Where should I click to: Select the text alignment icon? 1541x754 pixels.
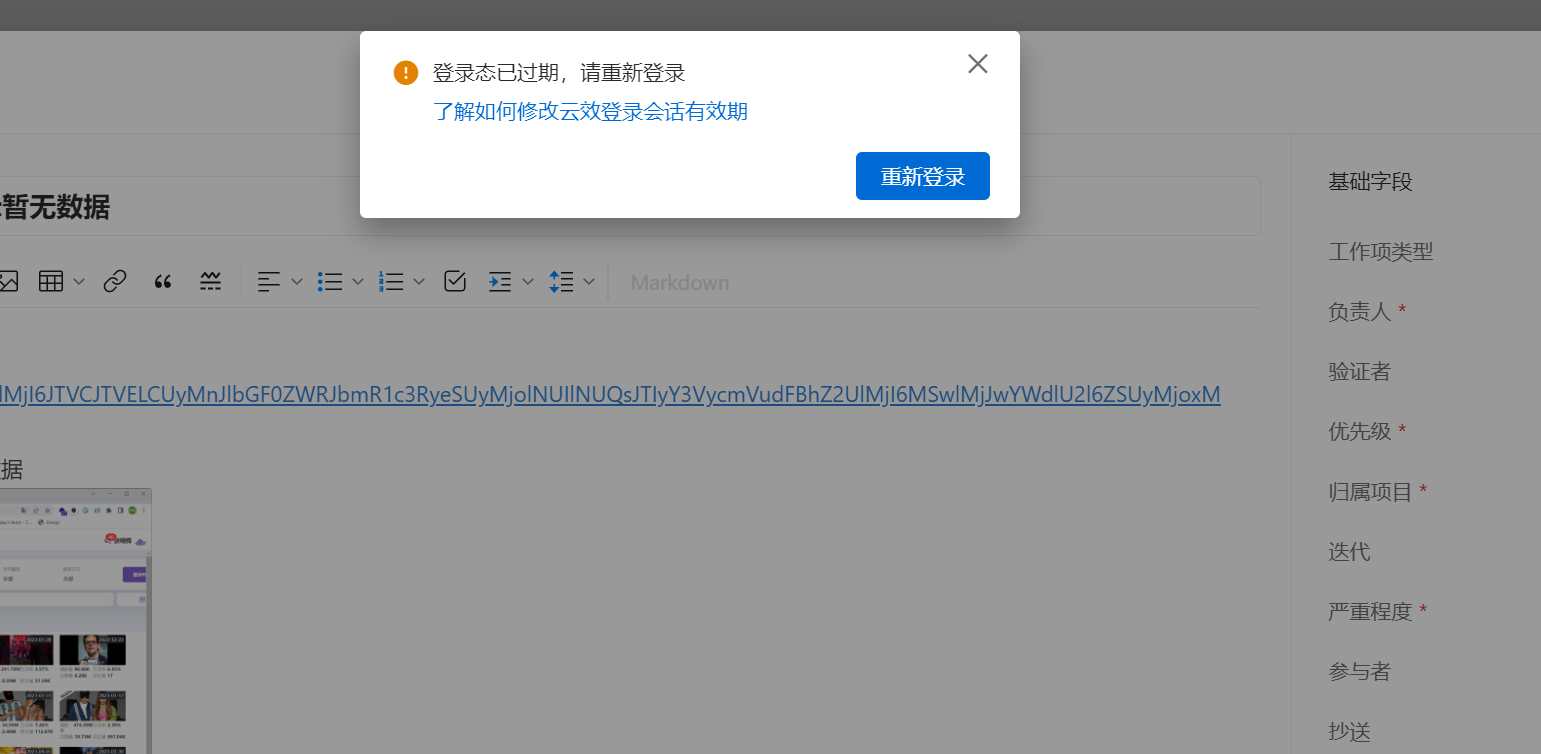268,281
